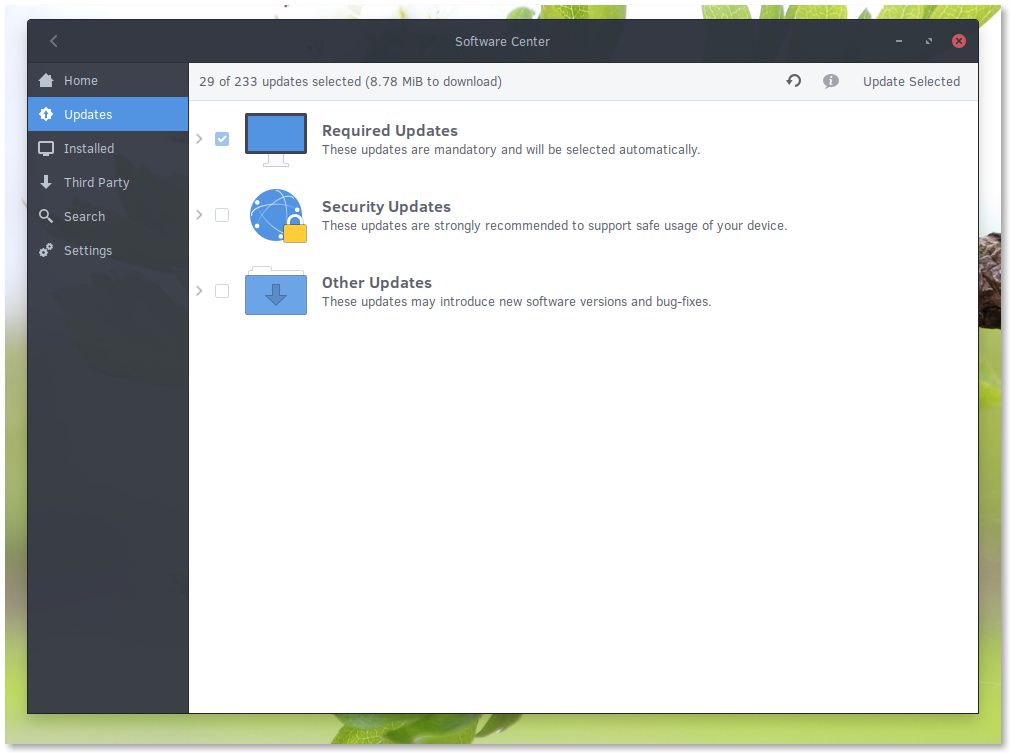Image resolution: width=1010 pixels, height=753 pixels.
Task: Click 'may introduce new software versions' description
Action: pos(517,302)
